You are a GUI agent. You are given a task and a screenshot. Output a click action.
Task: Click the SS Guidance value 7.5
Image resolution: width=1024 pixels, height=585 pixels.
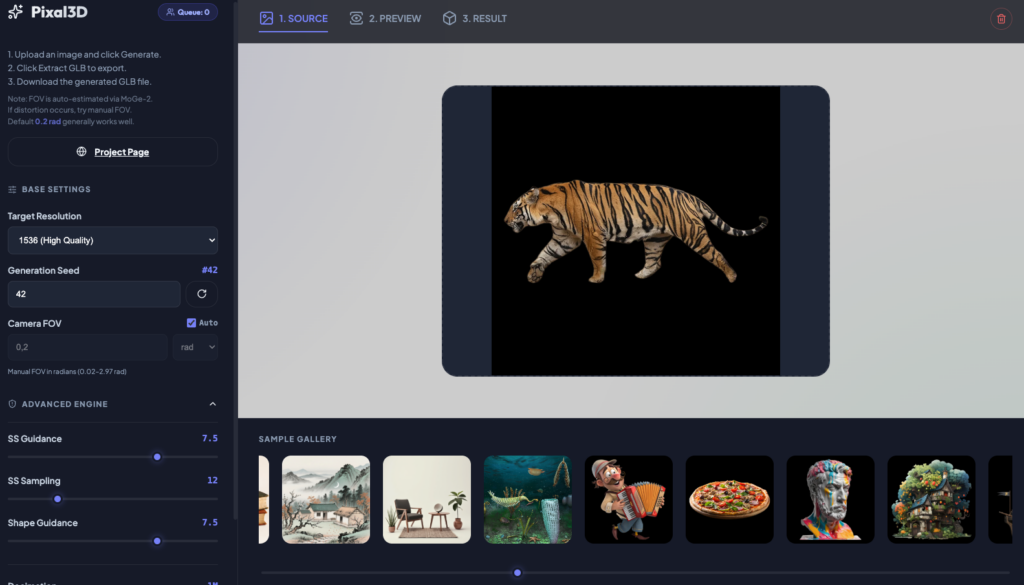pyautogui.click(x=210, y=438)
